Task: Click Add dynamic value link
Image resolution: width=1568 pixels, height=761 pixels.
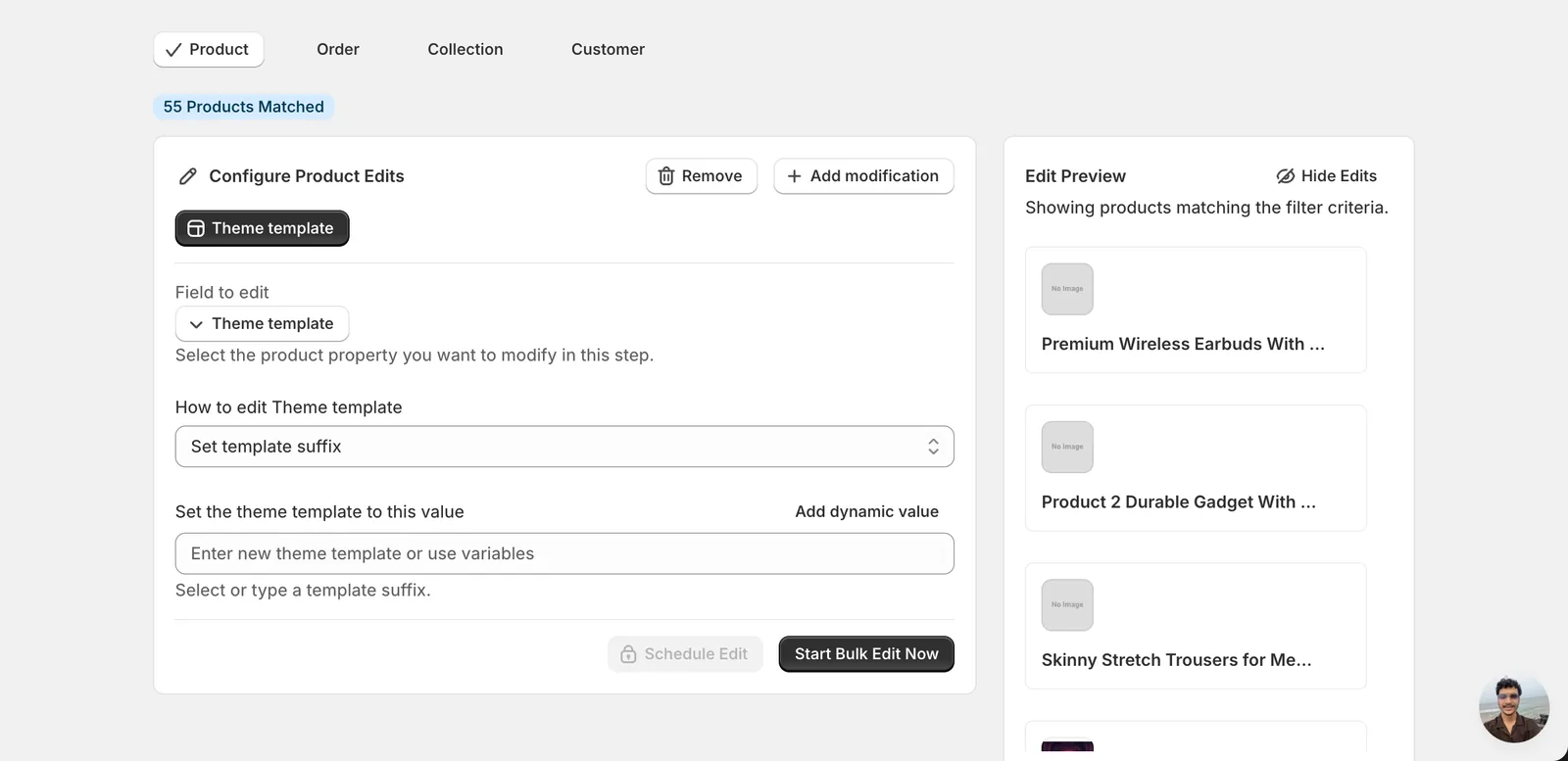Action: (866, 512)
